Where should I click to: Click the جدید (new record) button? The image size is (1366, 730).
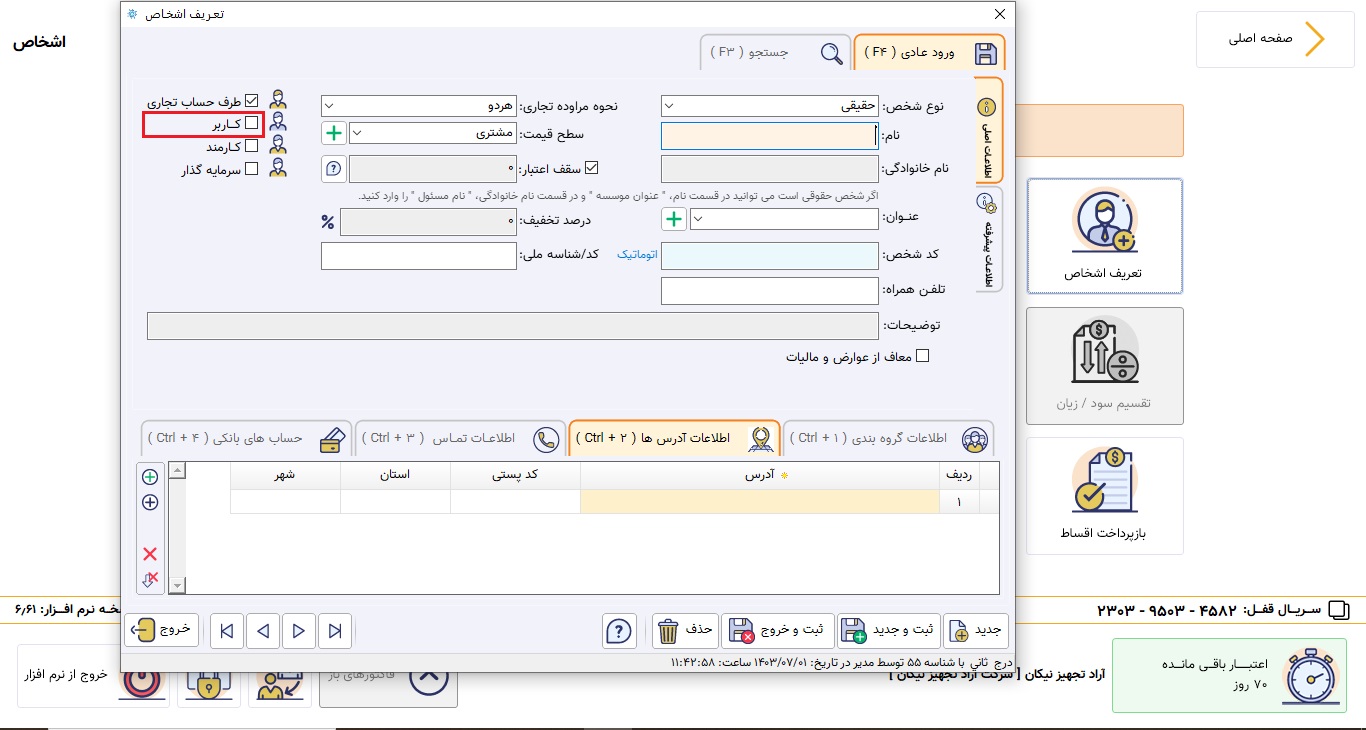pos(976,631)
